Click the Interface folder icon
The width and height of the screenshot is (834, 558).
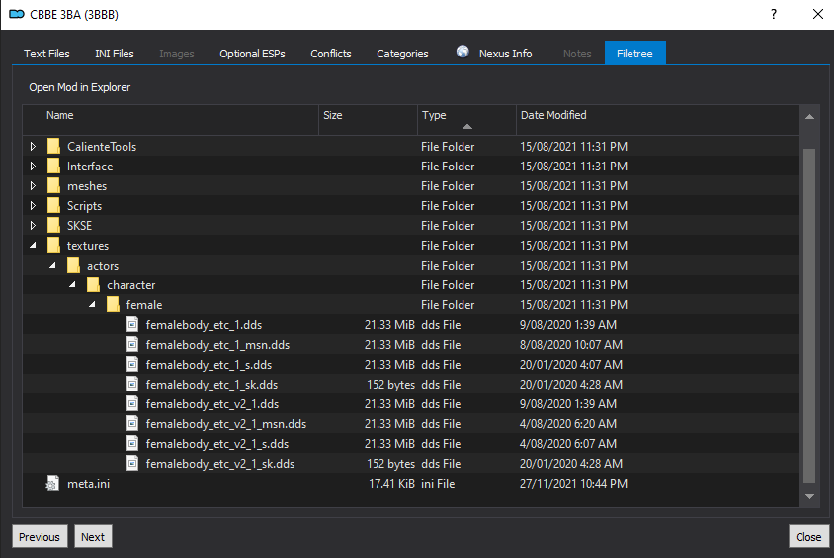tap(53, 166)
